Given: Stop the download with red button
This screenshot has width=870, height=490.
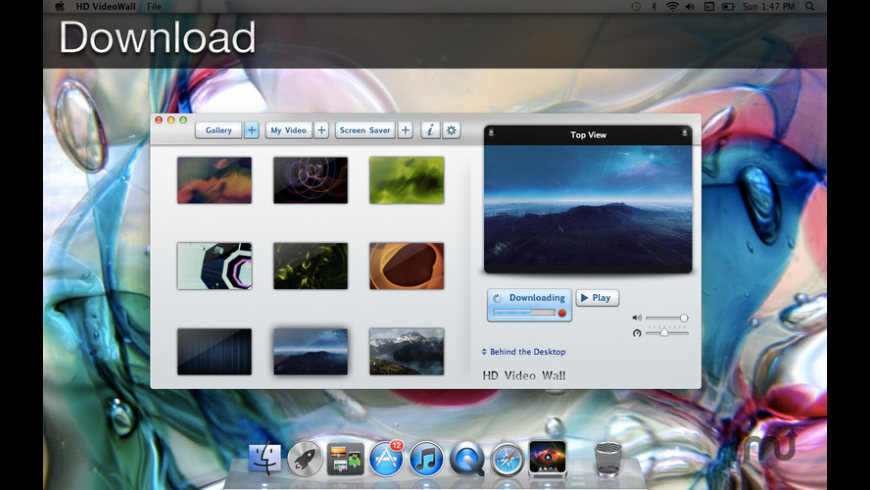Looking at the screenshot, I should pos(562,313).
